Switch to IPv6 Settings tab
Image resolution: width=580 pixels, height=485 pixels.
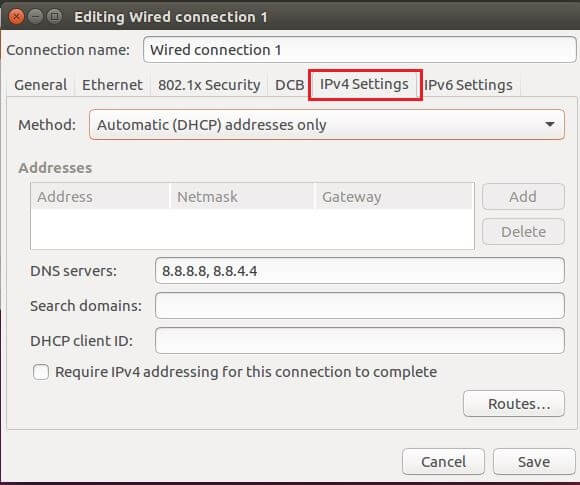(x=468, y=85)
